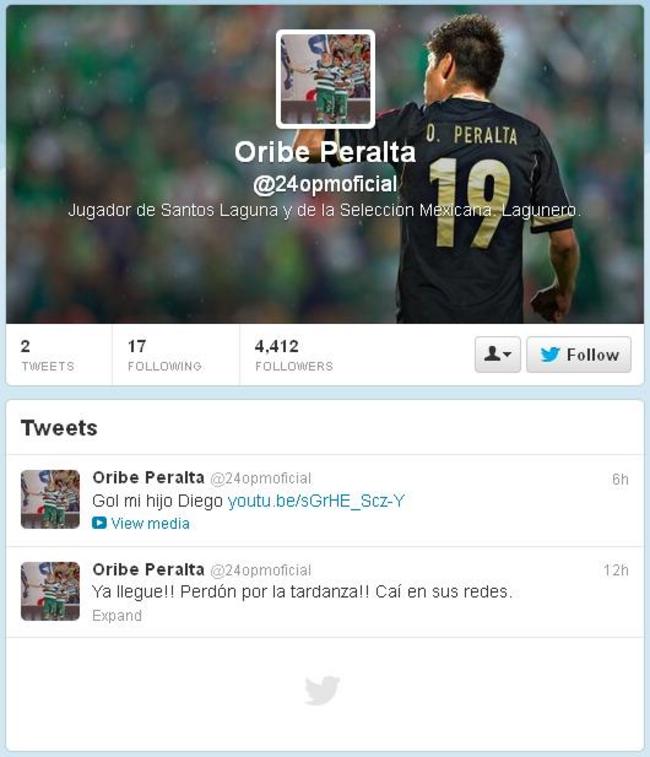Viewport: 650px width, 757px height.
Task: Click the @24opmoficial handle in profile header
Action: click(x=325, y=184)
